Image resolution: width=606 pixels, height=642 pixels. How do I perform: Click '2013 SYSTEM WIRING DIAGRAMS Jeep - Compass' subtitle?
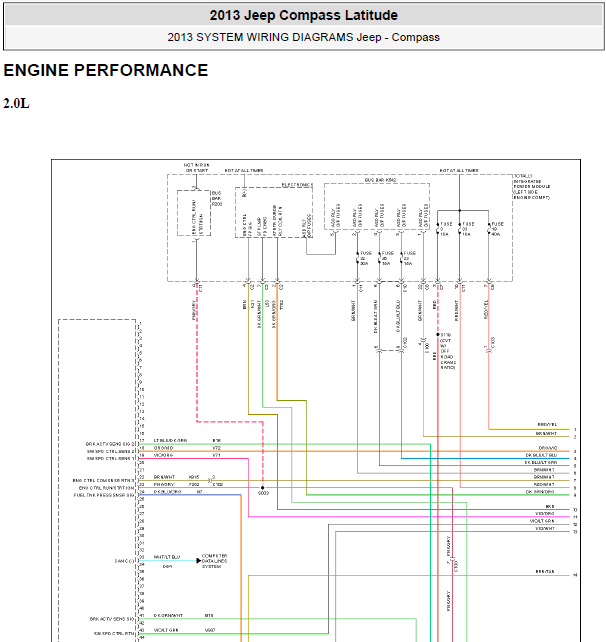303,37
